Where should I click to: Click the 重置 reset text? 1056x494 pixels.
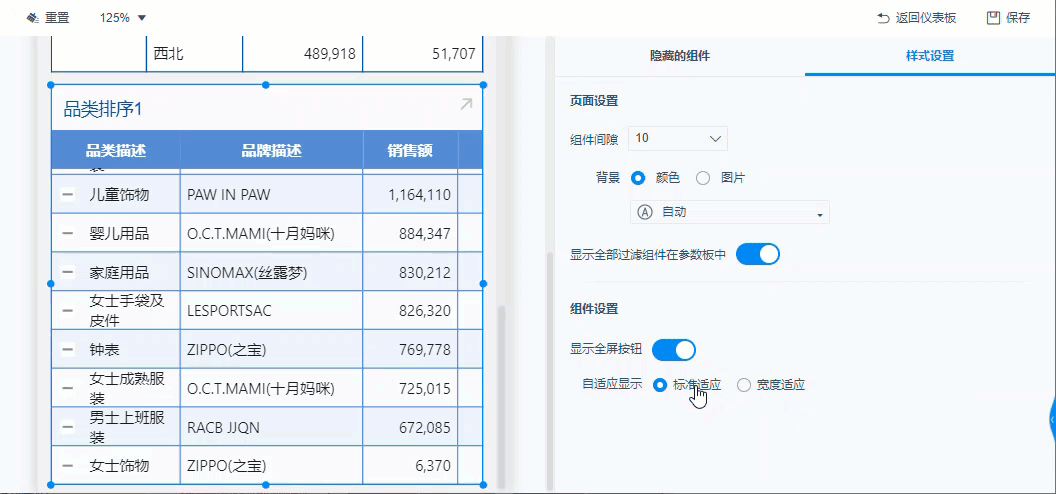point(57,18)
